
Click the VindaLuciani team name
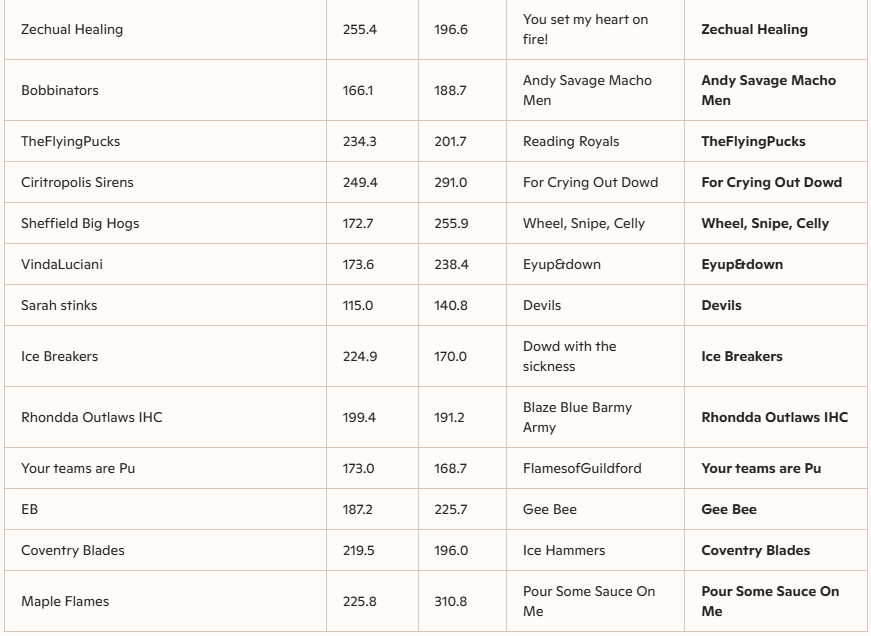pyautogui.click(x=62, y=264)
